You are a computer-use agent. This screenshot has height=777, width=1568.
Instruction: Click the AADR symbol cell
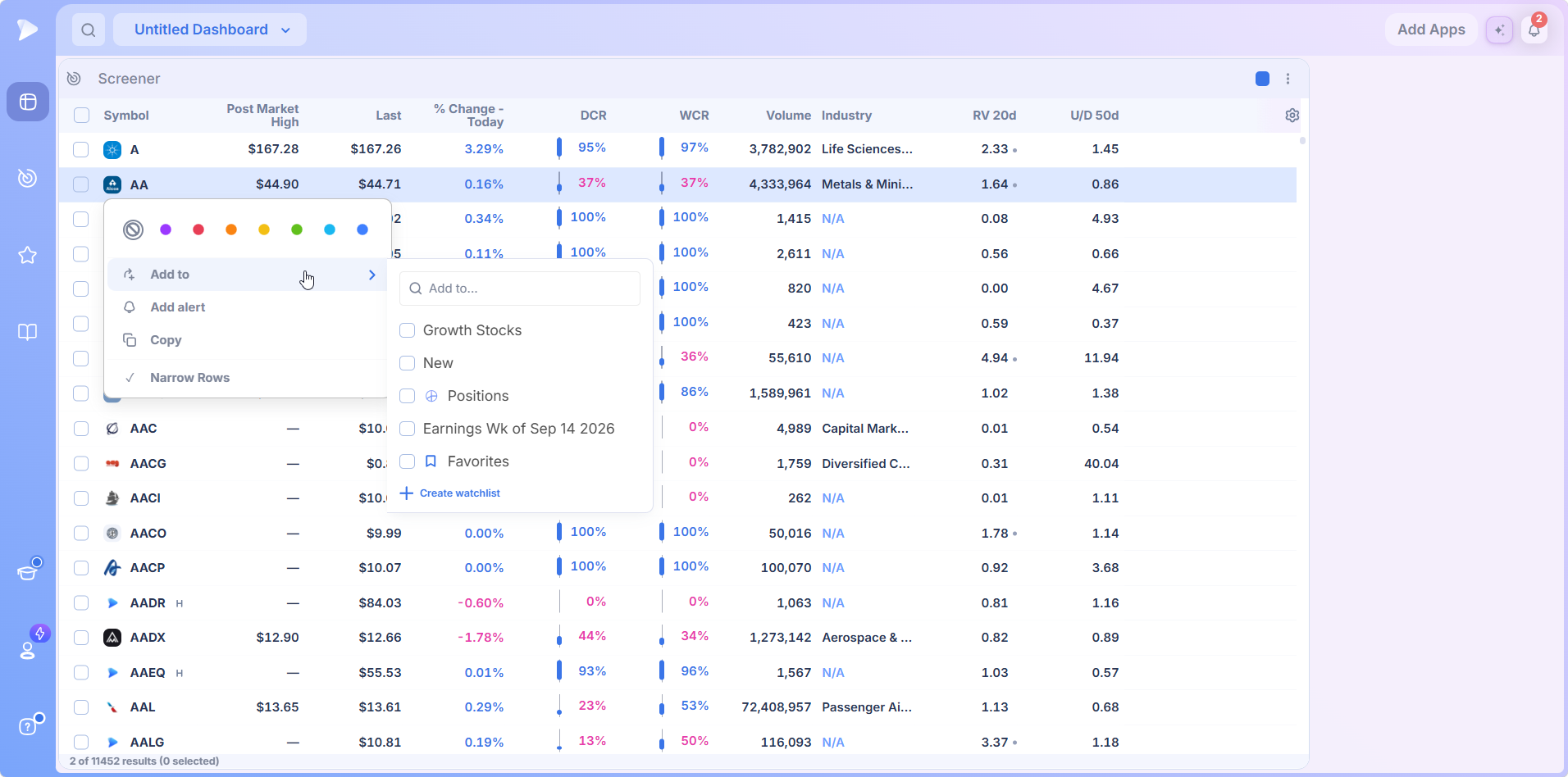click(148, 603)
